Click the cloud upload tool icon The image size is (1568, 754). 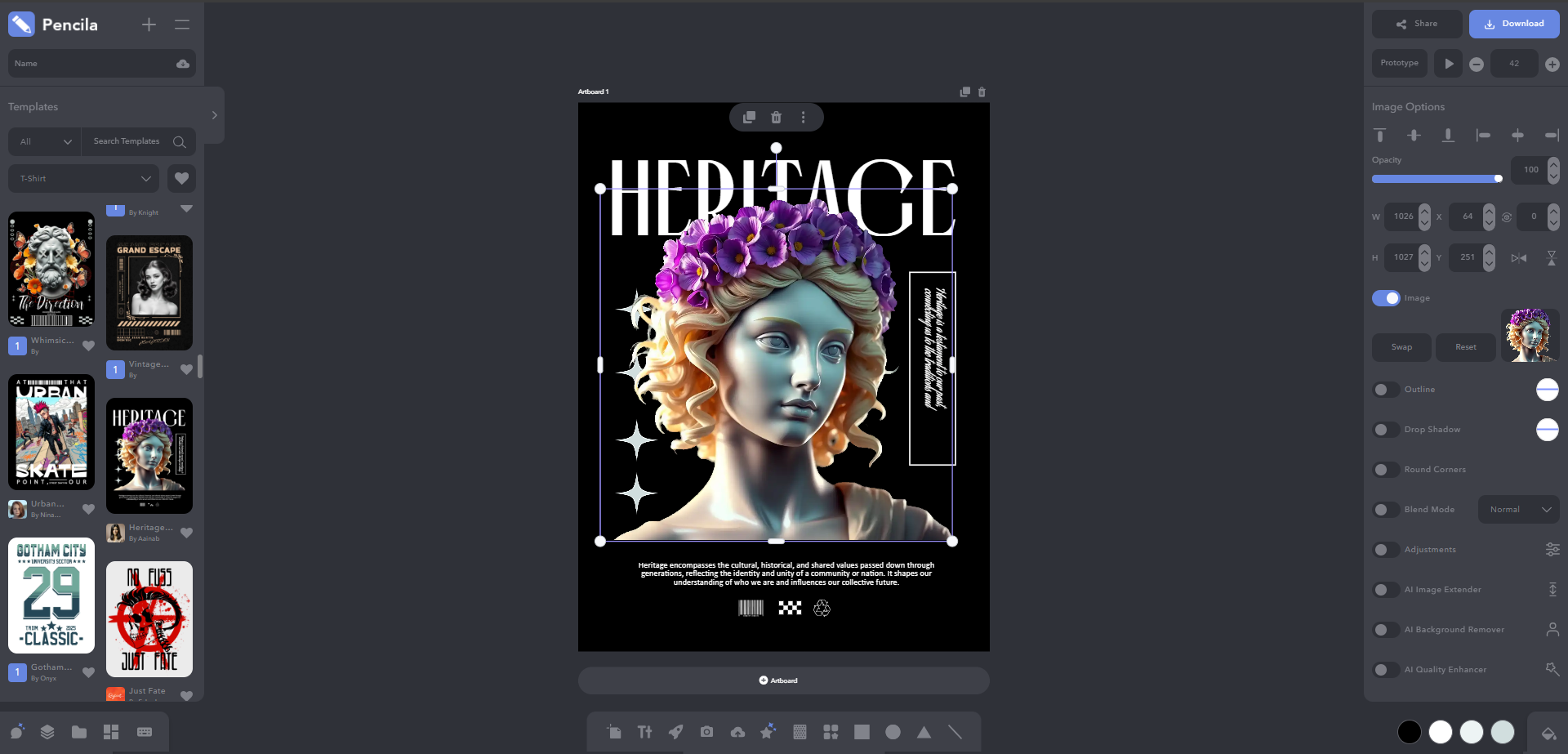pos(737,732)
